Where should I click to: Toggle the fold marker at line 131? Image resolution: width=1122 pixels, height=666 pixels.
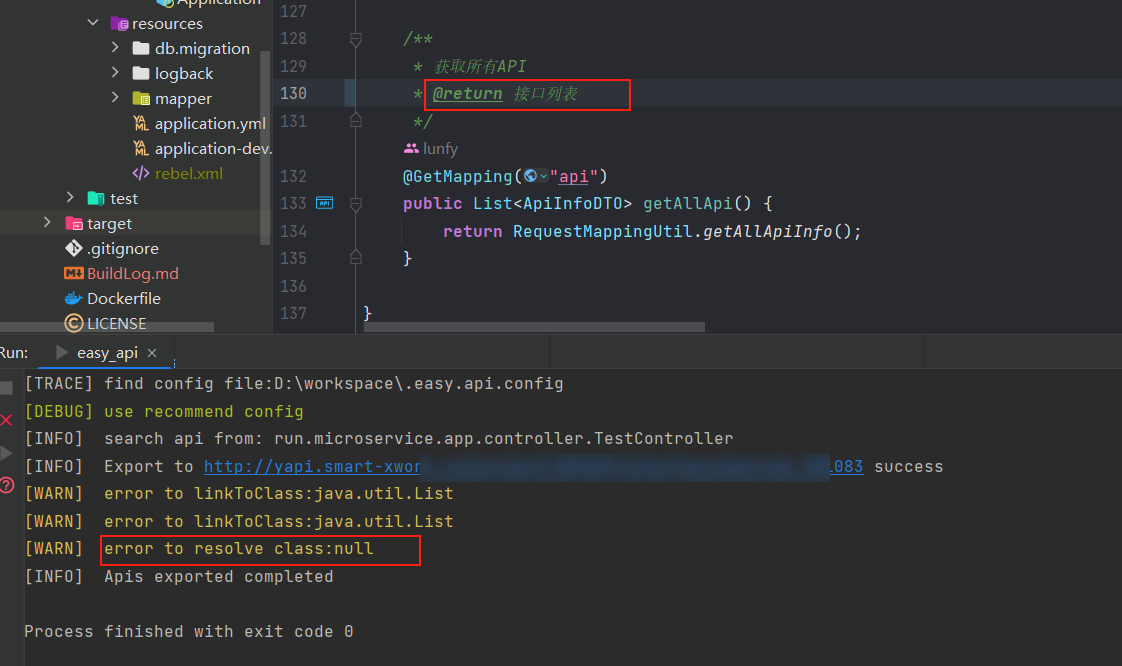[x=356, y=121]
